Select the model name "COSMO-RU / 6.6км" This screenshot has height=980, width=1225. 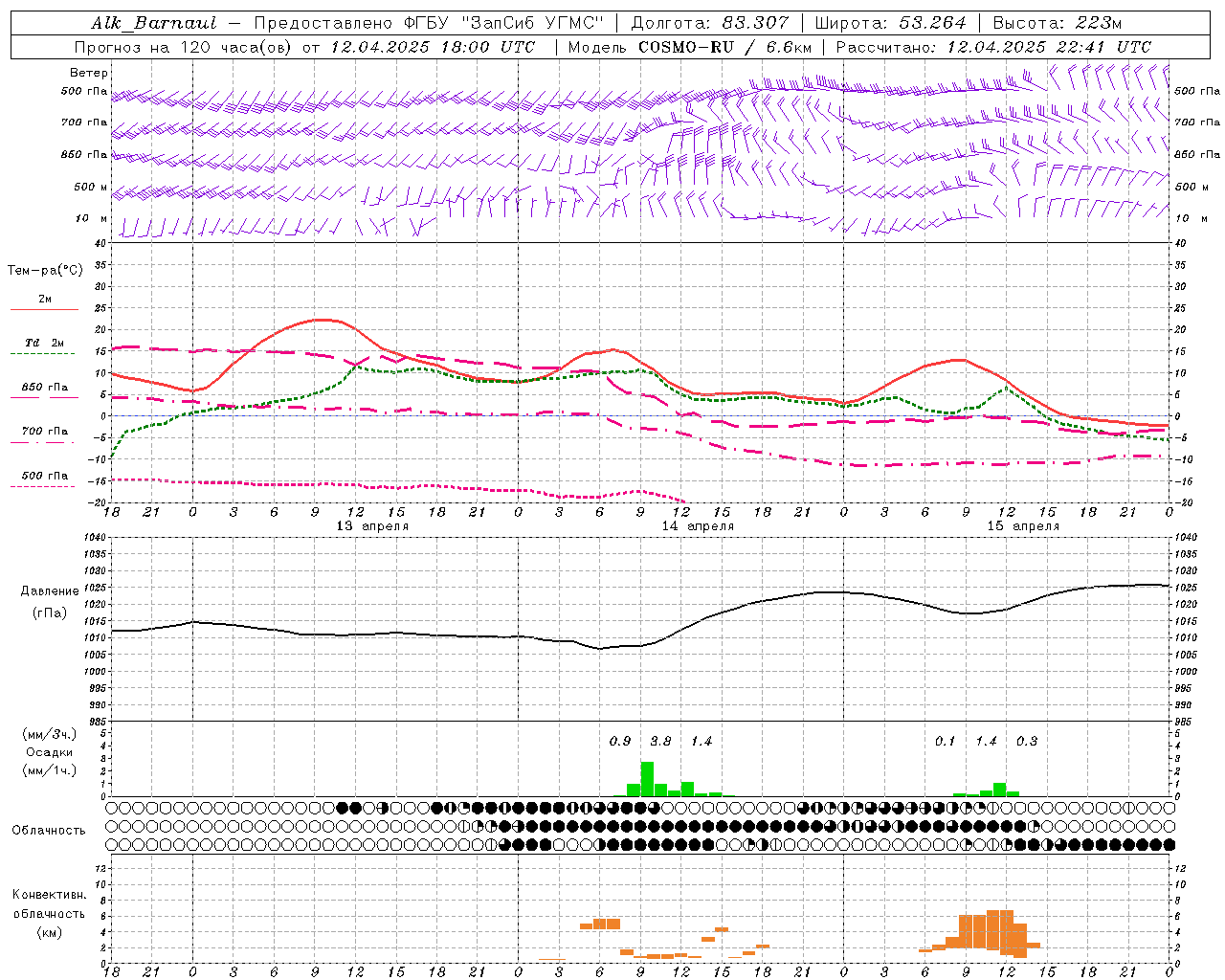724,47
